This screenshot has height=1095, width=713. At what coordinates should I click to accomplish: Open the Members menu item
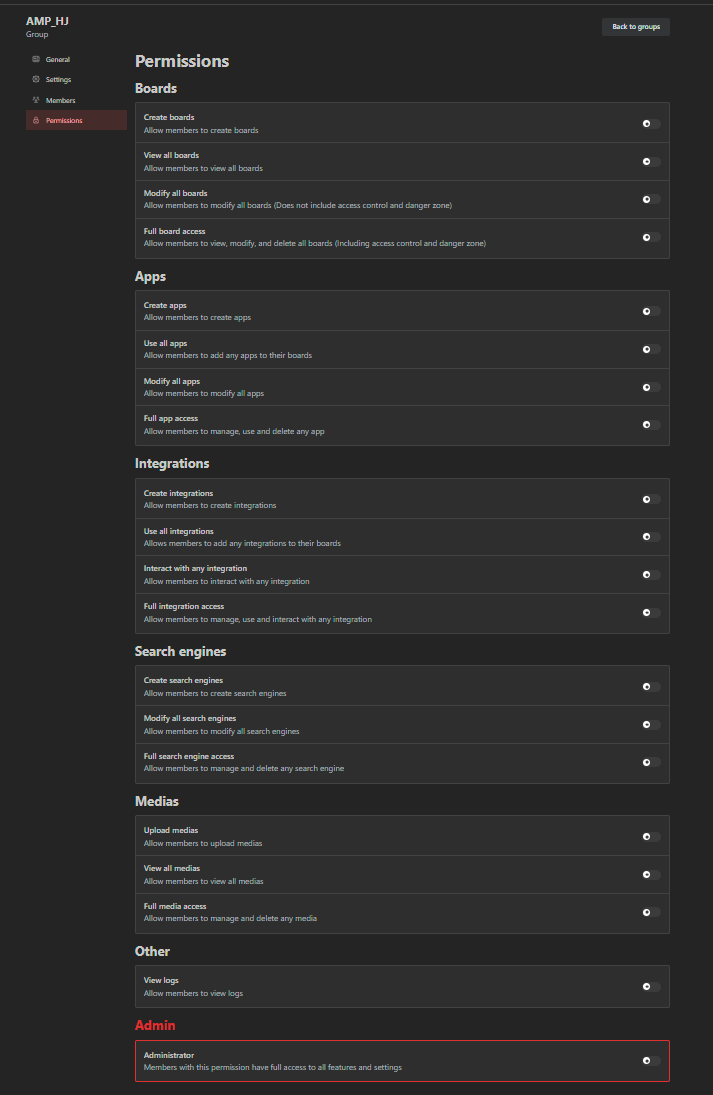pyautogui.click(x=60, y=100)
